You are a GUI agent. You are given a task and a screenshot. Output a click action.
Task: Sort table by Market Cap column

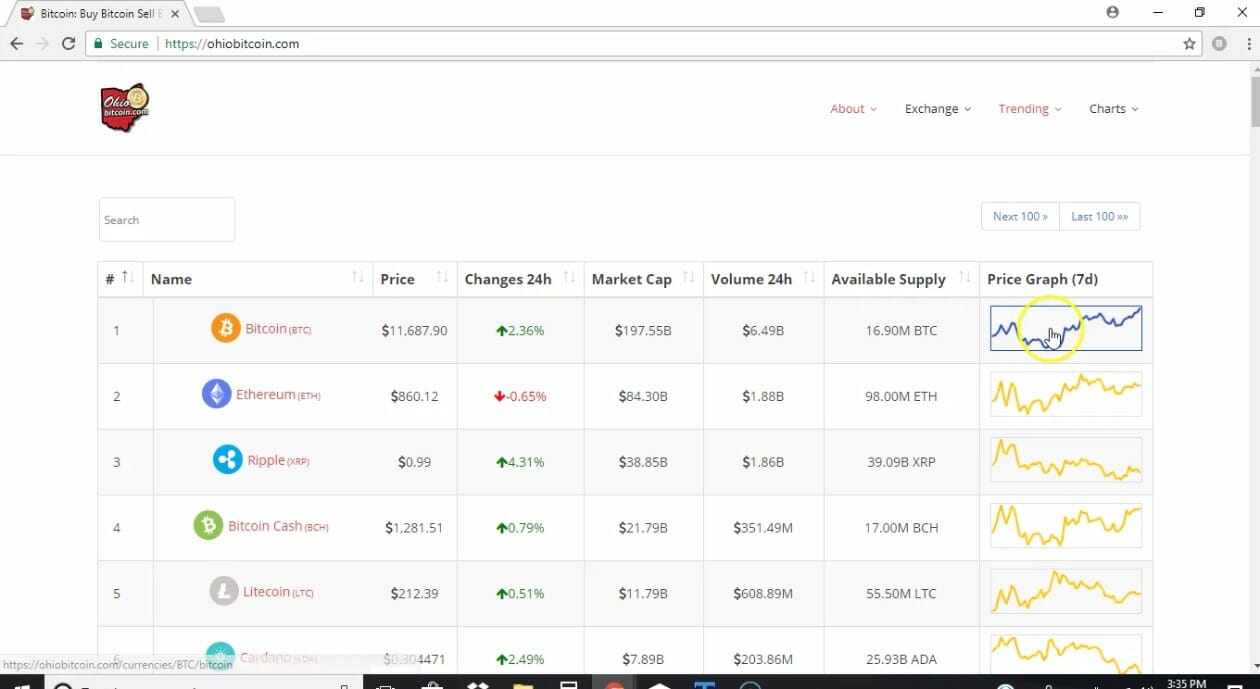[x=687, y=278]
